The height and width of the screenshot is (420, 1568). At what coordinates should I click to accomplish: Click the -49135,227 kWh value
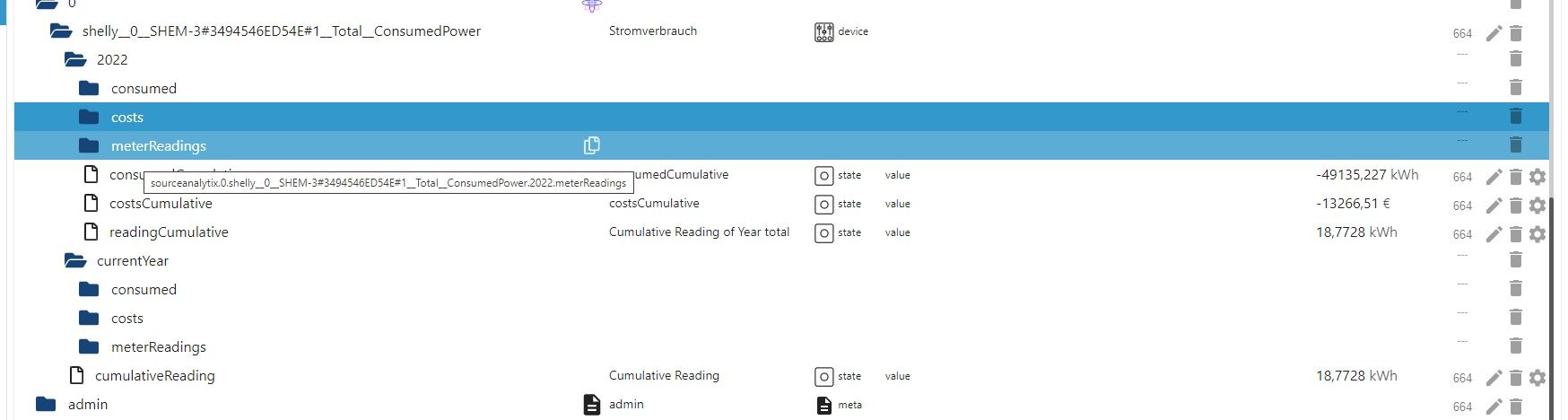tap(1367, 175)
